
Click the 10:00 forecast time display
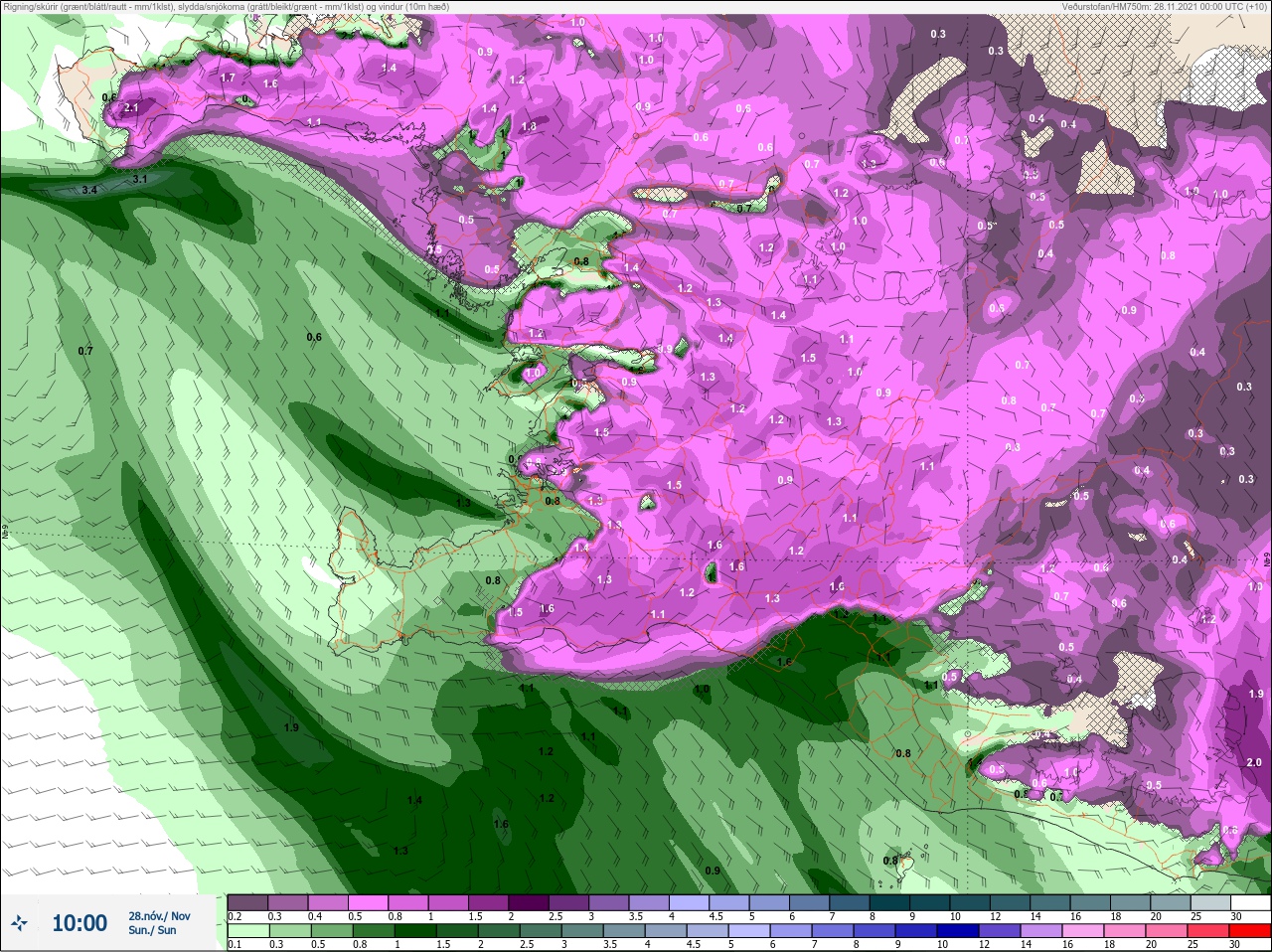79,924
